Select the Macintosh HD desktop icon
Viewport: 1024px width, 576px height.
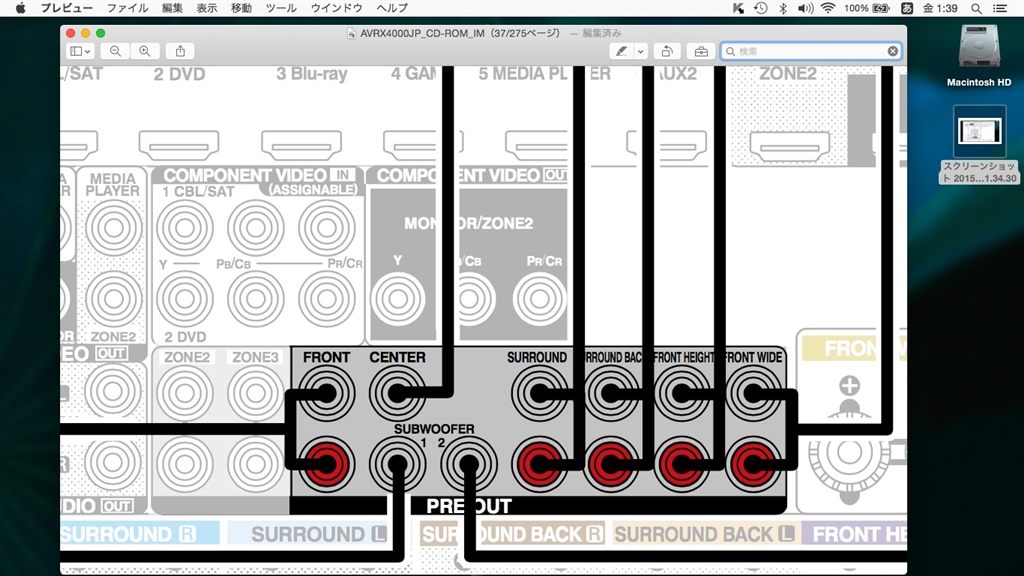(979, 56)
